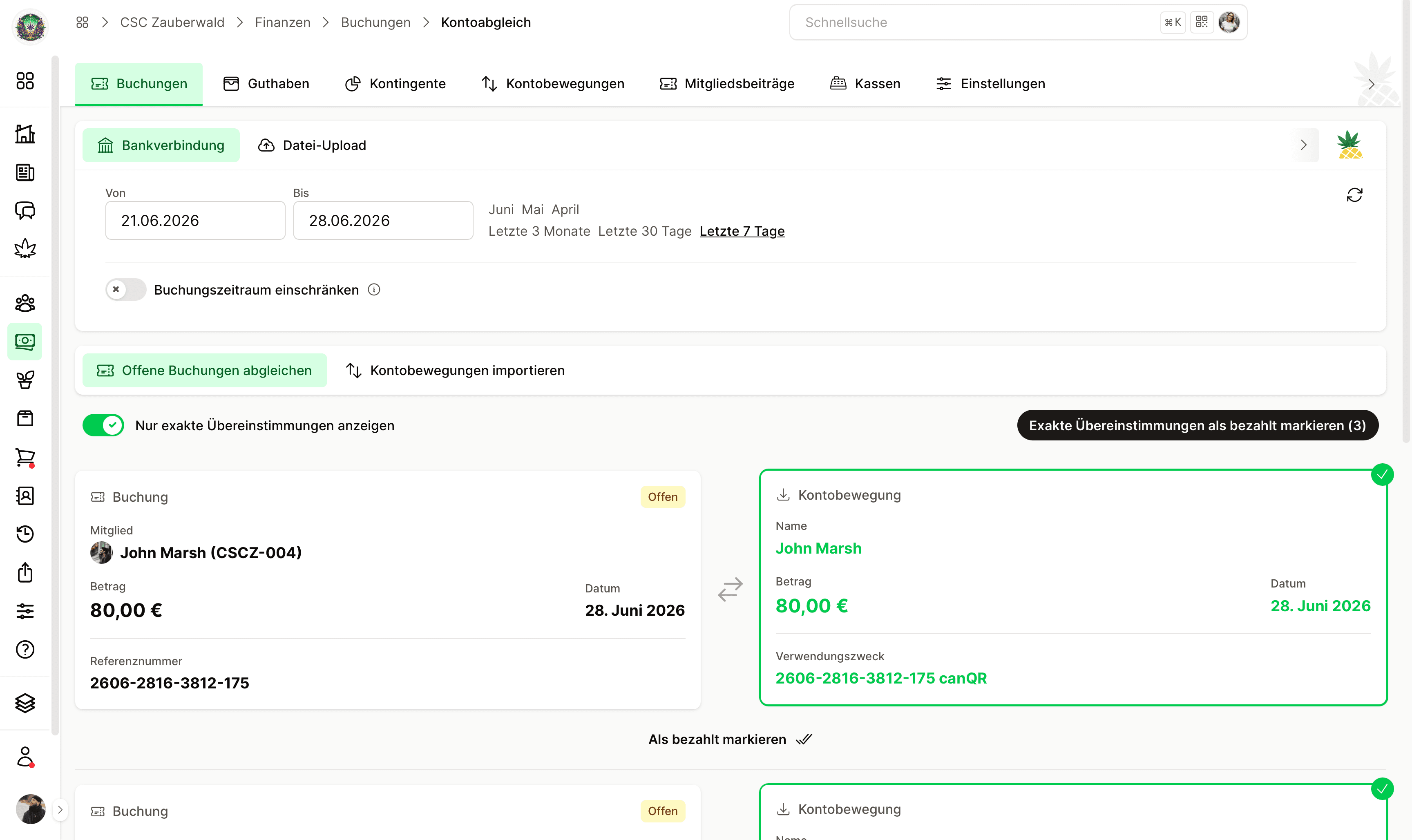Screen dimensions: 1412x840
Task: Refresh the bank data with reload icon
Action: click(x=1354, y=195)
